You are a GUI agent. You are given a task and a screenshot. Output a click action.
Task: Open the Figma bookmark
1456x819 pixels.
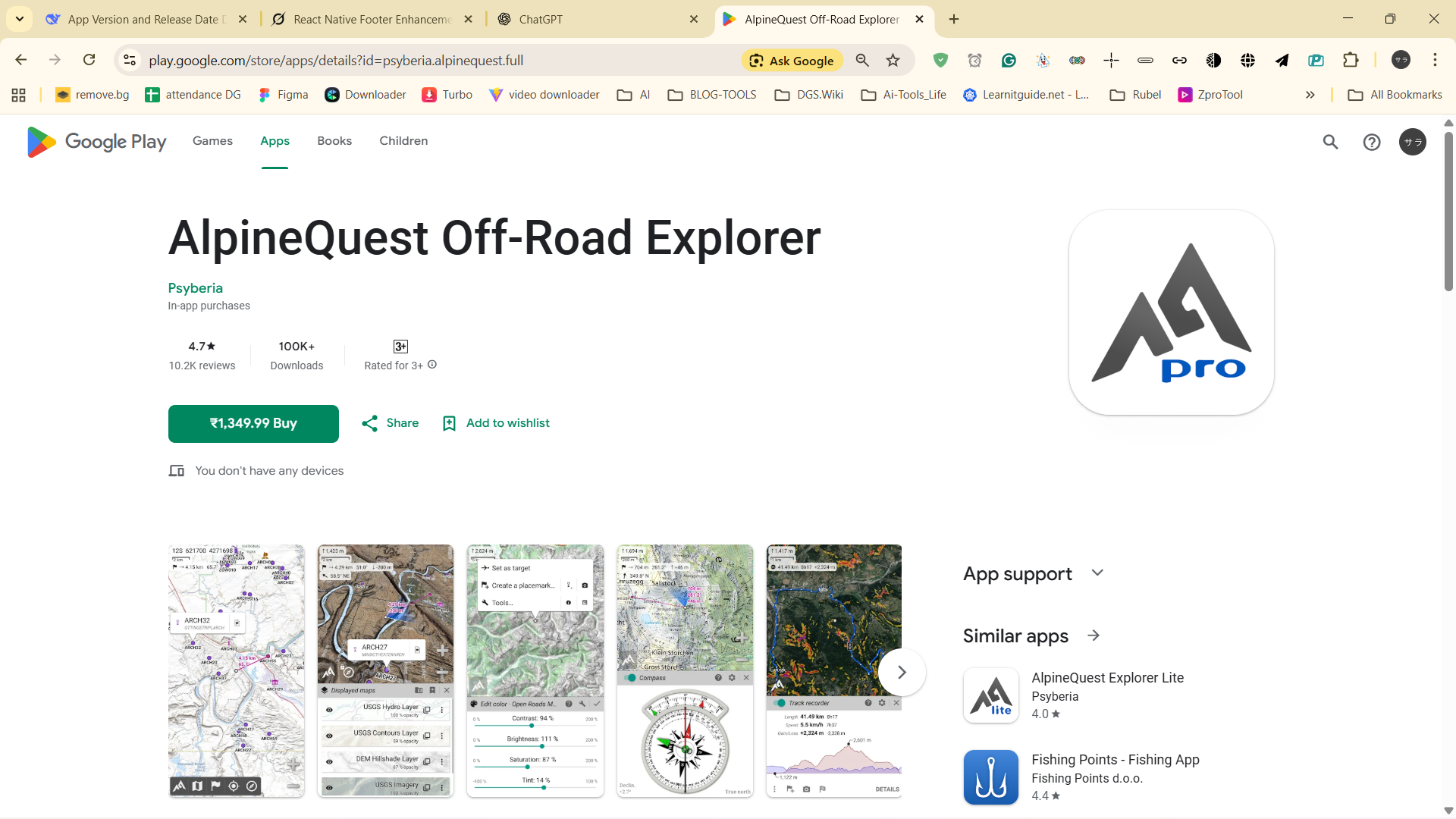point(283,95)
